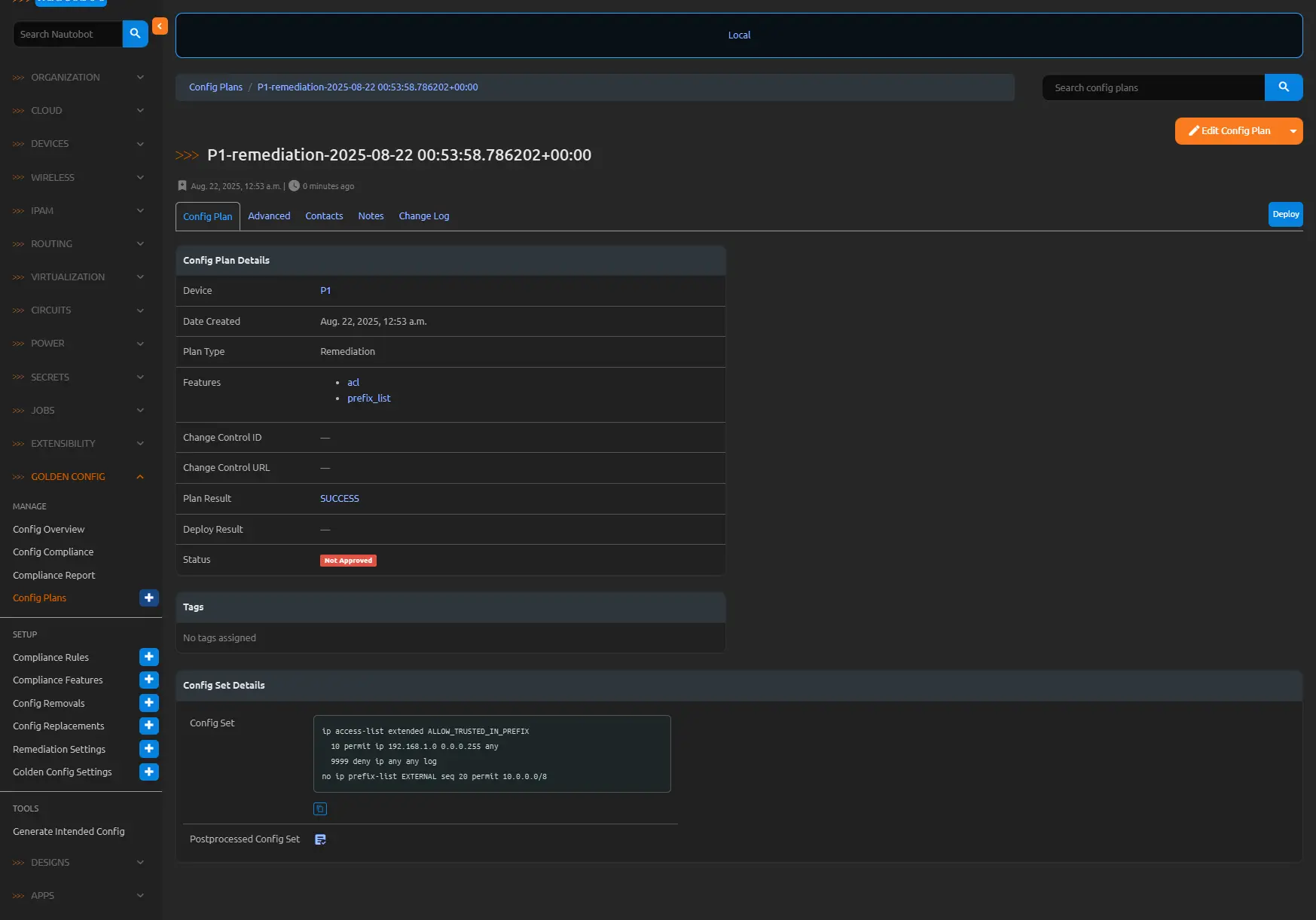Open Config Compliance in the sidebar
Viewport: 1316px width, 920px height.
(x=53, y=552)
